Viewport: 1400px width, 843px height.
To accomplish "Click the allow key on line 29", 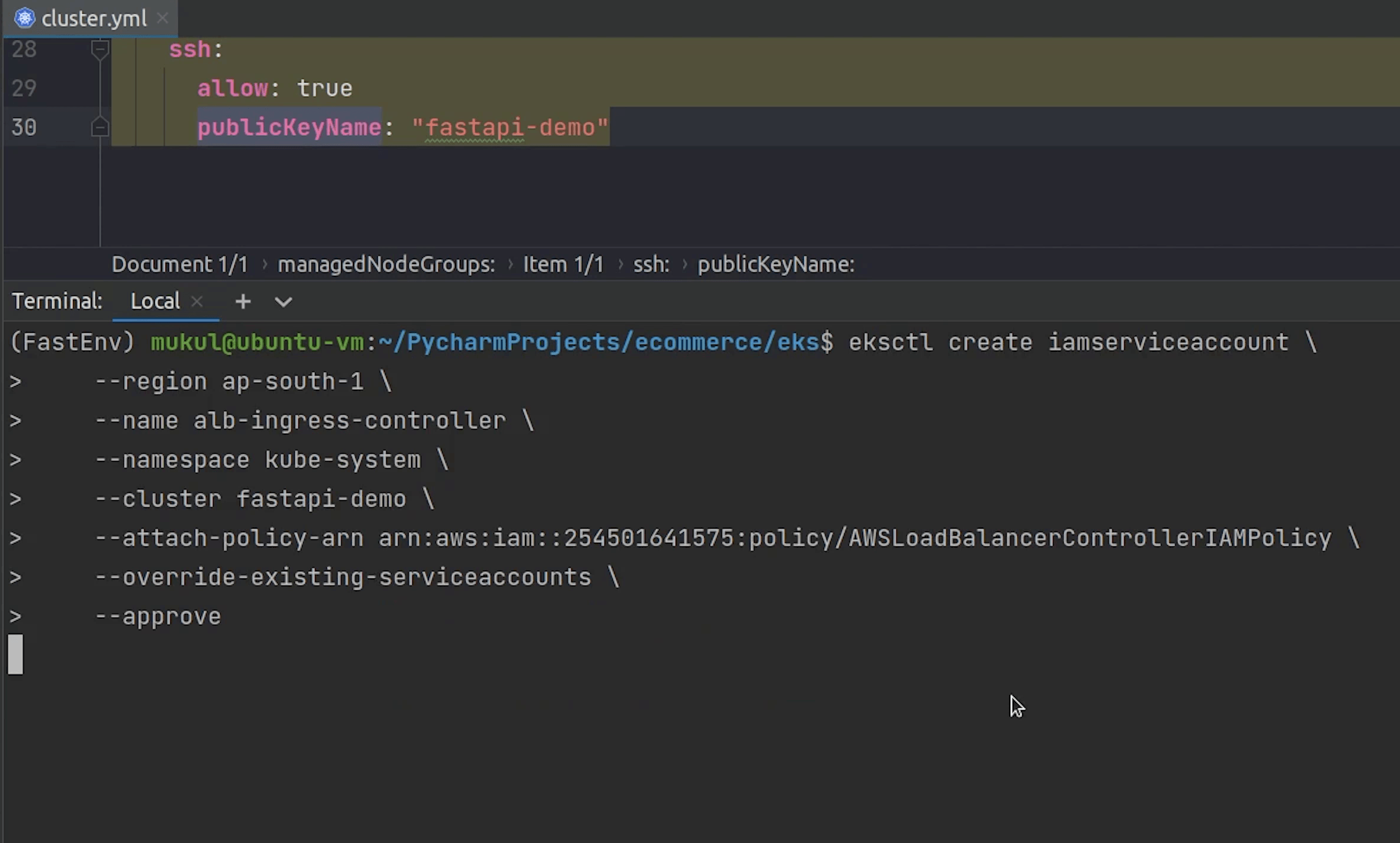I will (233, 88).
